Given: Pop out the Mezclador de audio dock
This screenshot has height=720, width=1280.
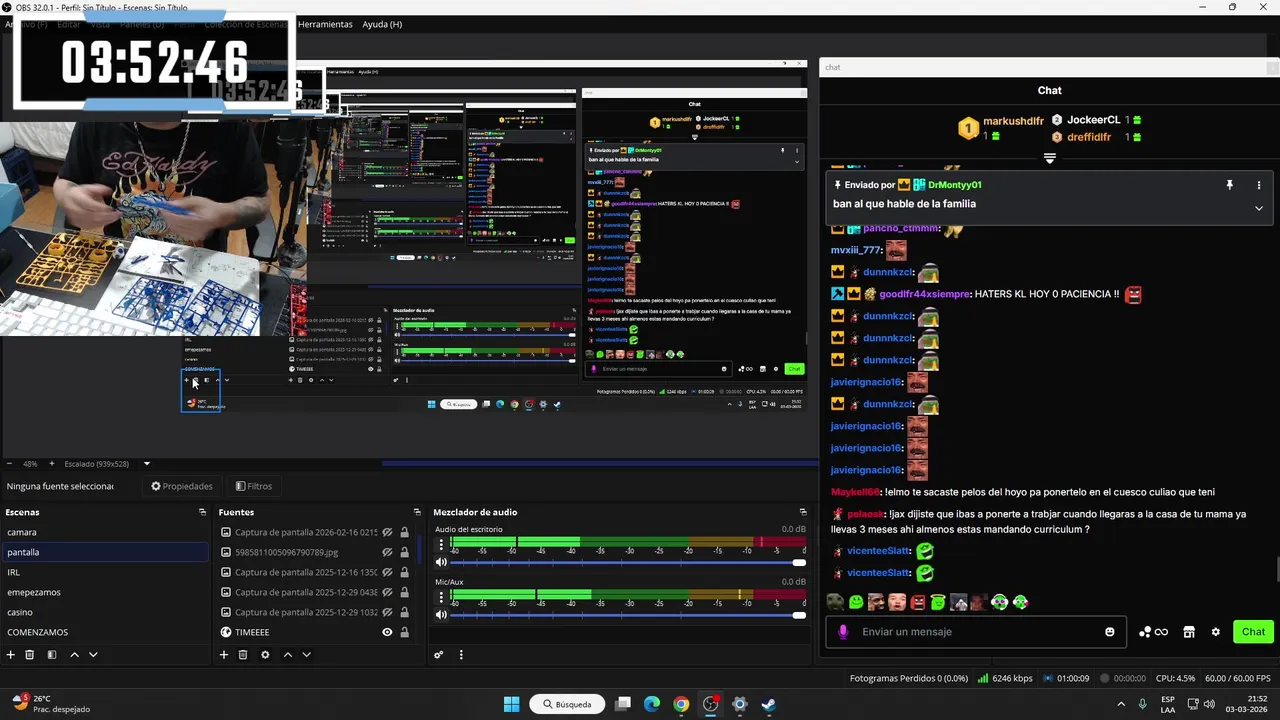Looking at the screenshot, I should click(x=803, y=512).
